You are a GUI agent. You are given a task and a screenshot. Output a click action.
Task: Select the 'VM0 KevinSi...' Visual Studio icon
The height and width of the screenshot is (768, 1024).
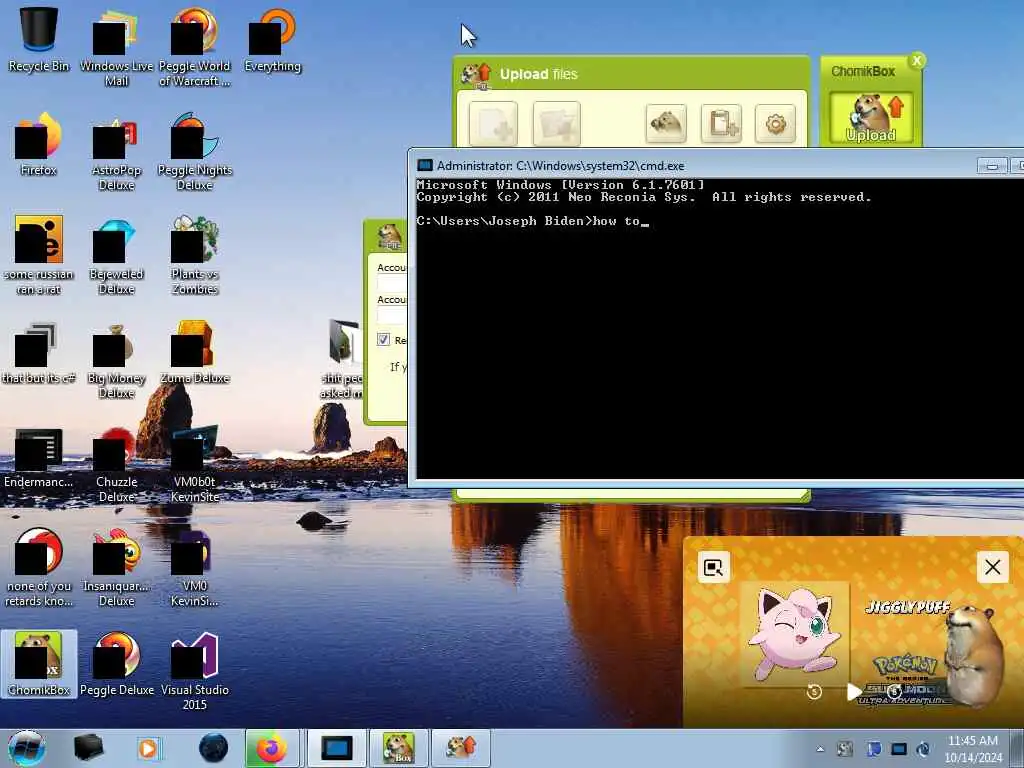[195, 568]
